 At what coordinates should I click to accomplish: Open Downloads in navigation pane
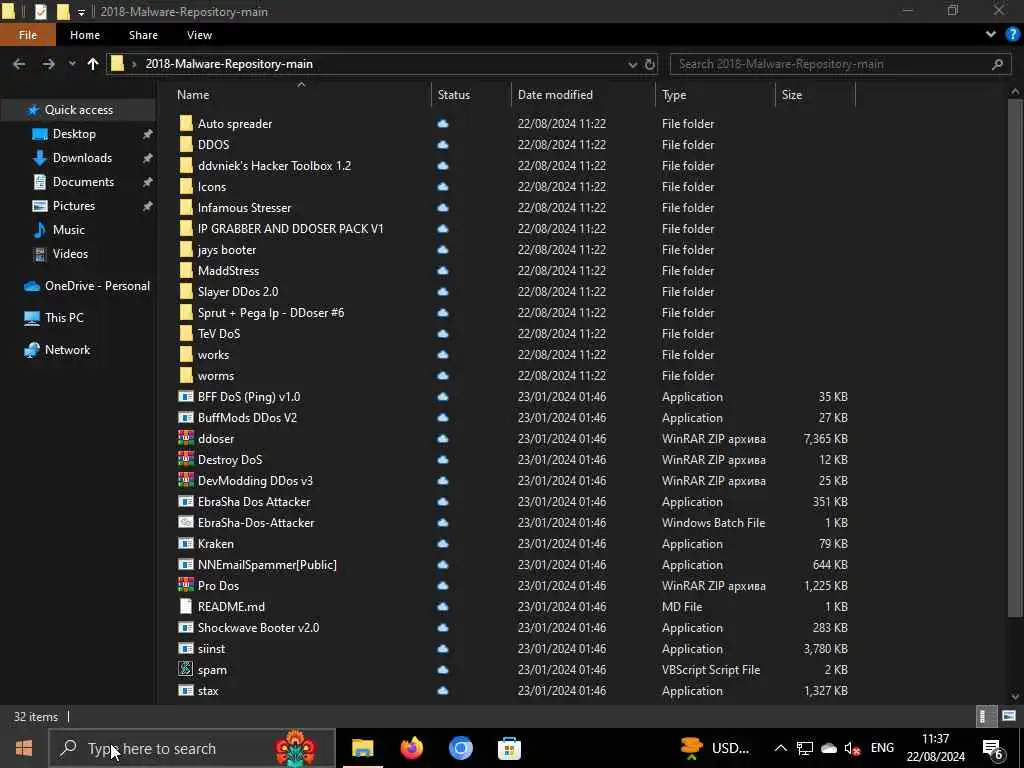82,158
